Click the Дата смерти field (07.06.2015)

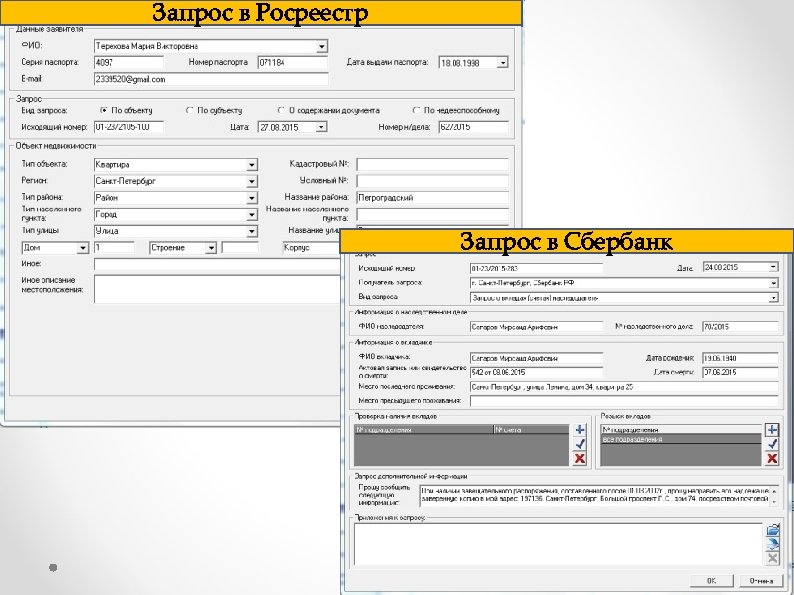pyautogui.click(x=740, y=373)
